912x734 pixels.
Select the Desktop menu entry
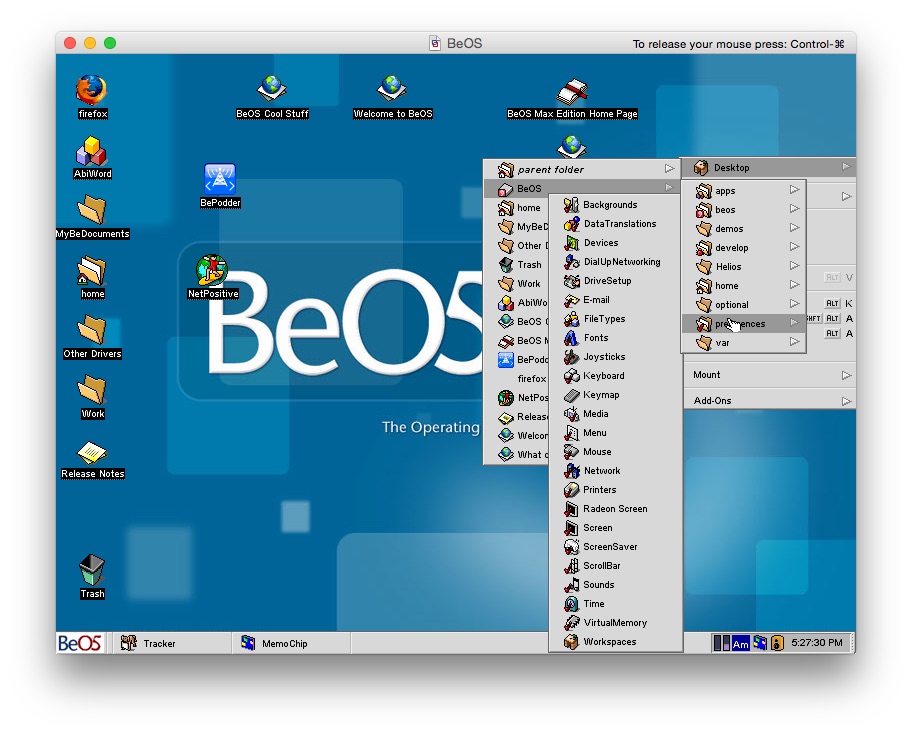769,168
